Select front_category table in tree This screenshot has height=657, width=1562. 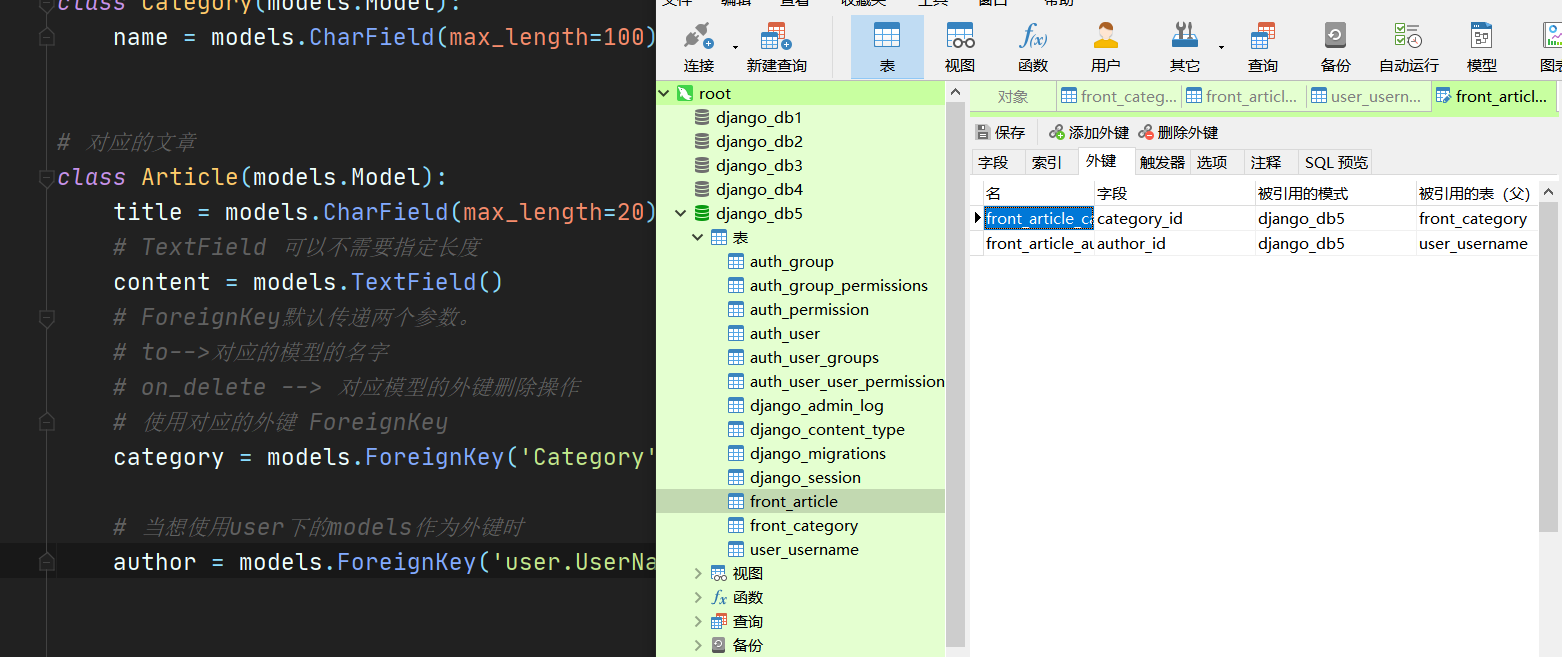(x=804, y=526)
